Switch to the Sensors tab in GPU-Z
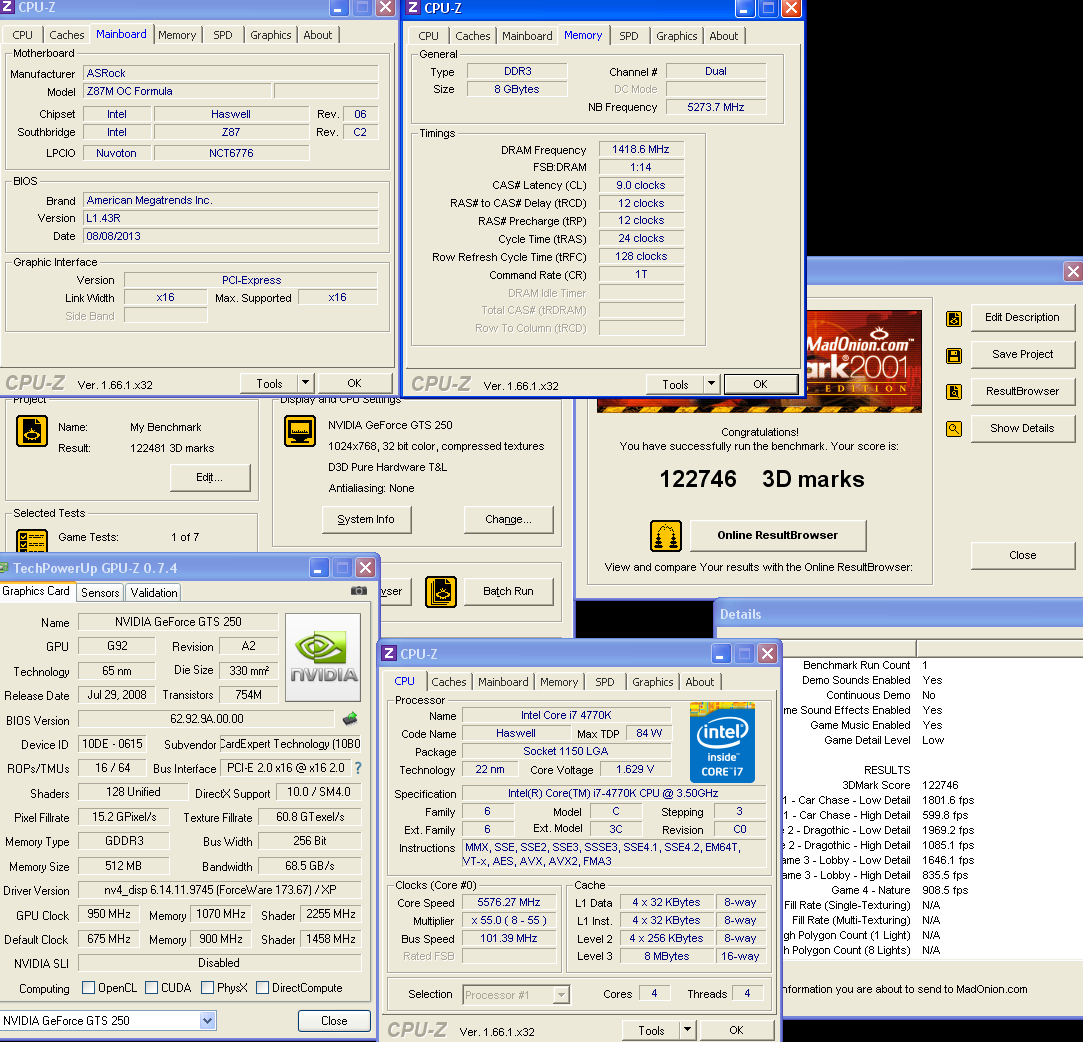This screenshot has width=1083, height=1042. pyautogui.click(x=100, y=592)
